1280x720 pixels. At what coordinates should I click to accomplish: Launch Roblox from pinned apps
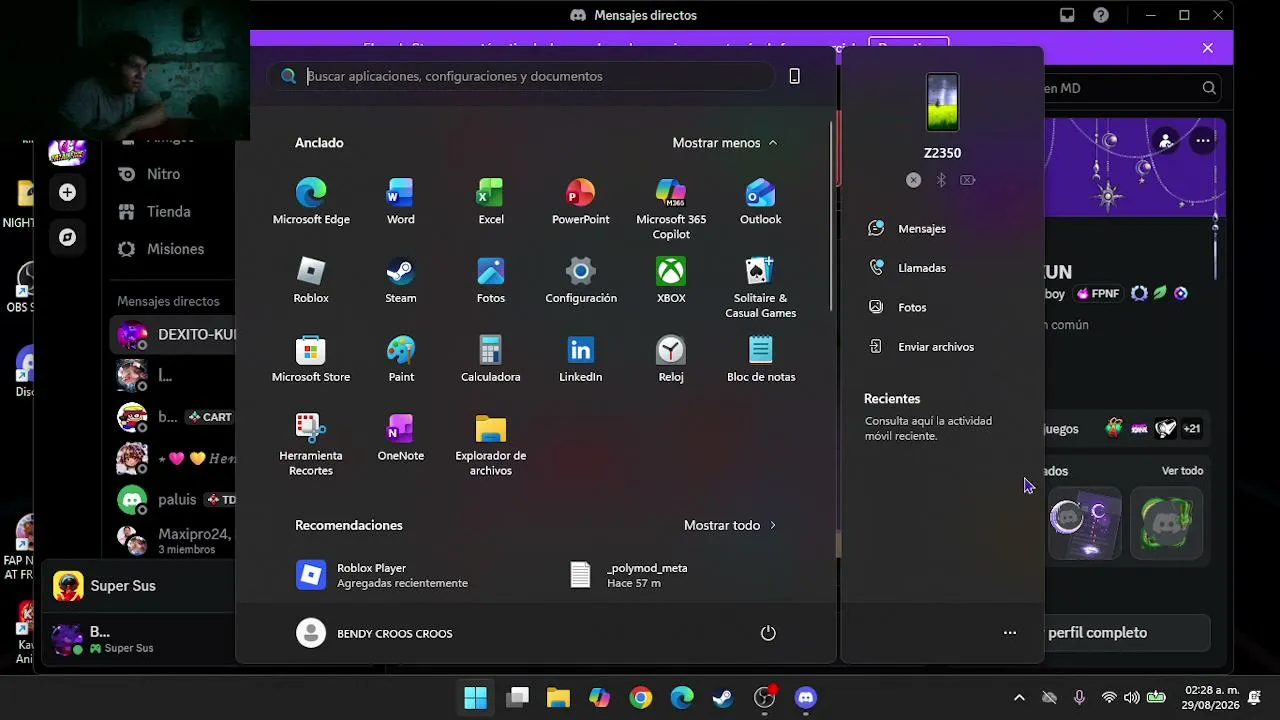(311, 280)
